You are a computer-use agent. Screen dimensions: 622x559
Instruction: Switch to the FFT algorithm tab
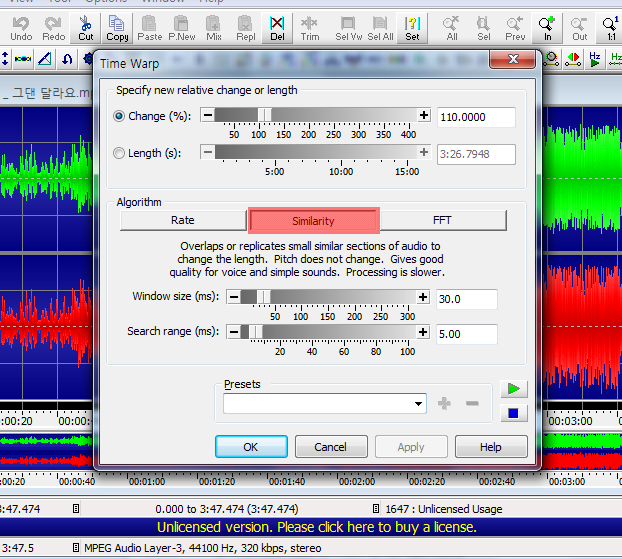pos(441,220)
